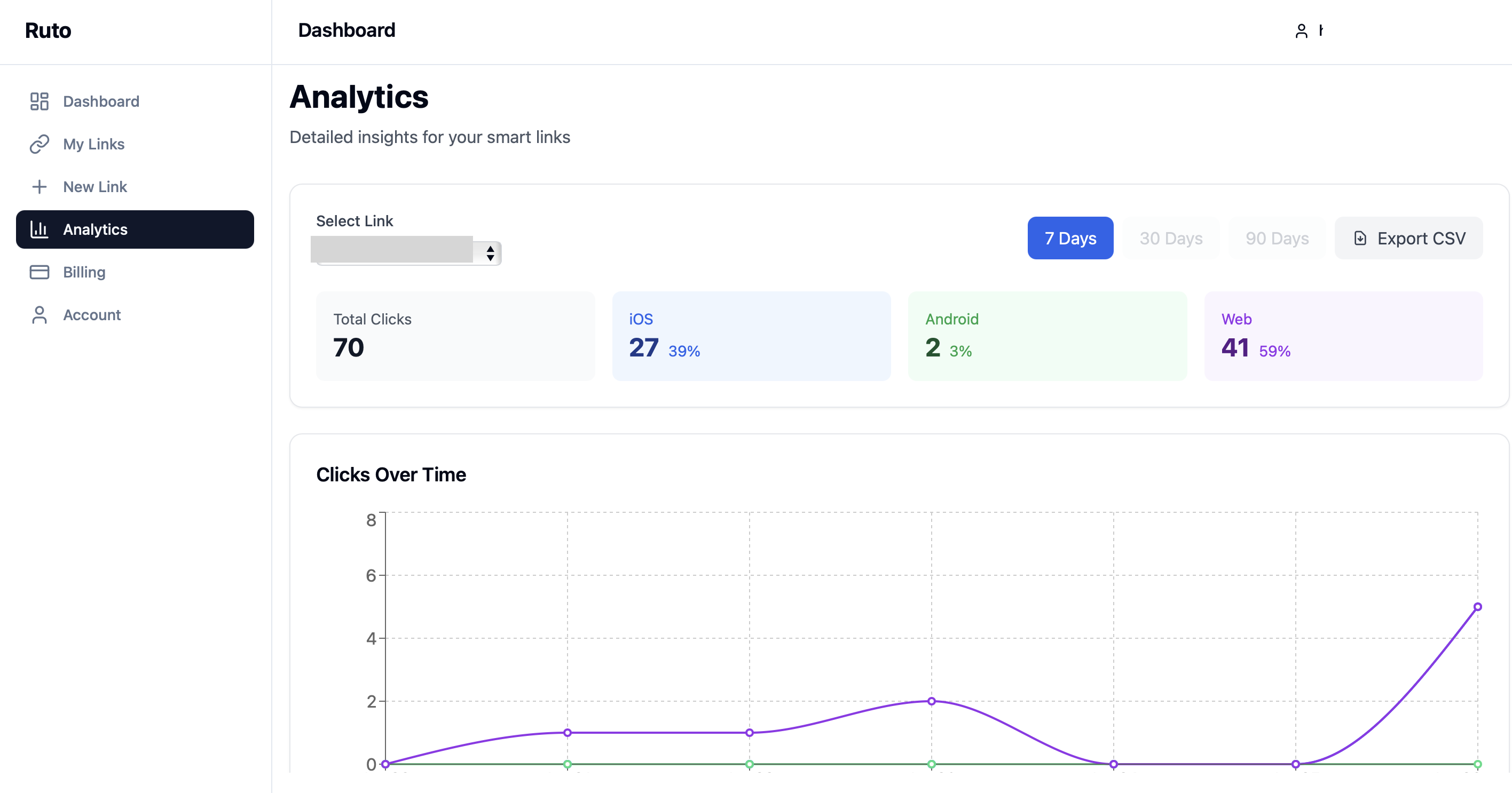Click the download icon inside Export CSV
1512x793 pixels.
point(1361,238)
